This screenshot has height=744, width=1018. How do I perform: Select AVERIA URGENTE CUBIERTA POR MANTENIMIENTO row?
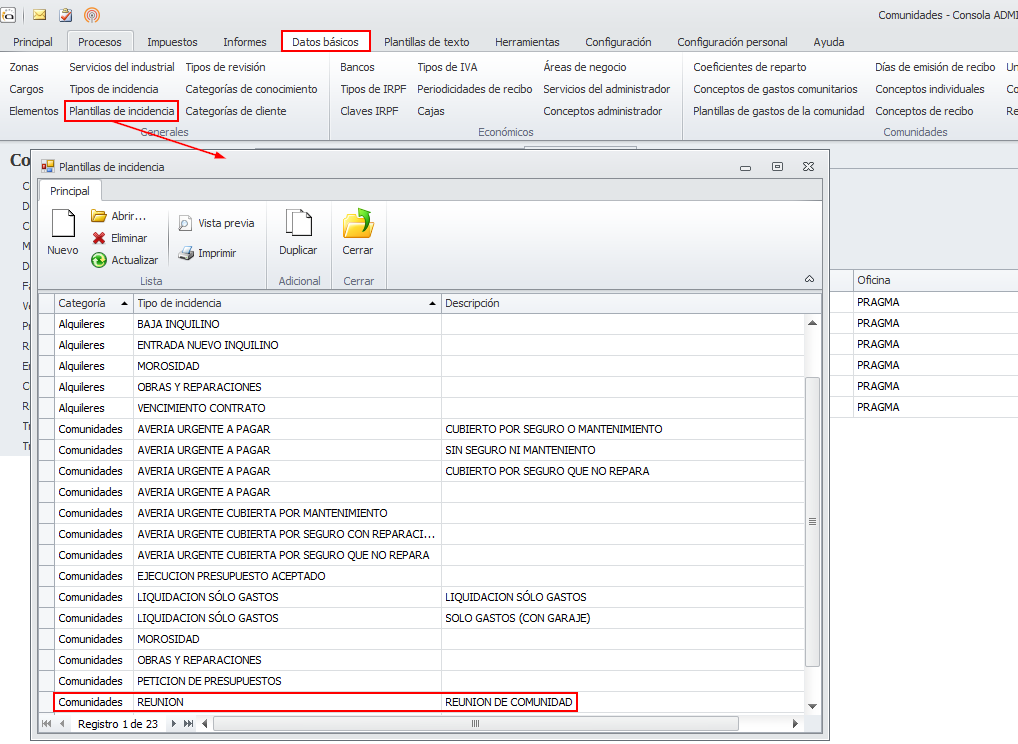click(429, 513)
